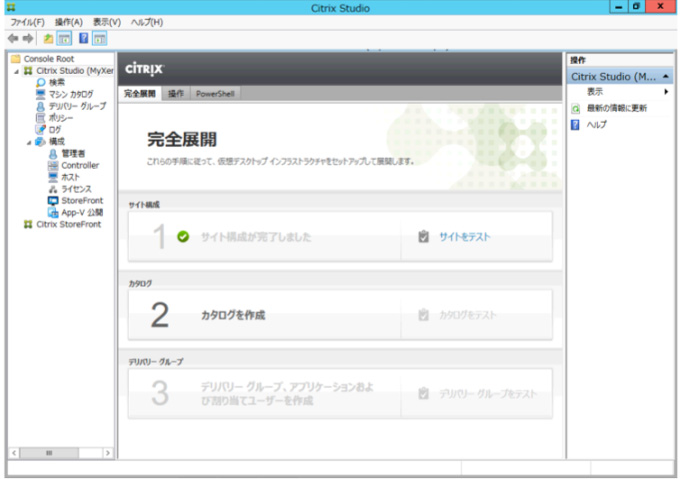Viewport: 680px width, 479px height.
Task: Select the Controller label in the tree
Action: tap(80, 165)
